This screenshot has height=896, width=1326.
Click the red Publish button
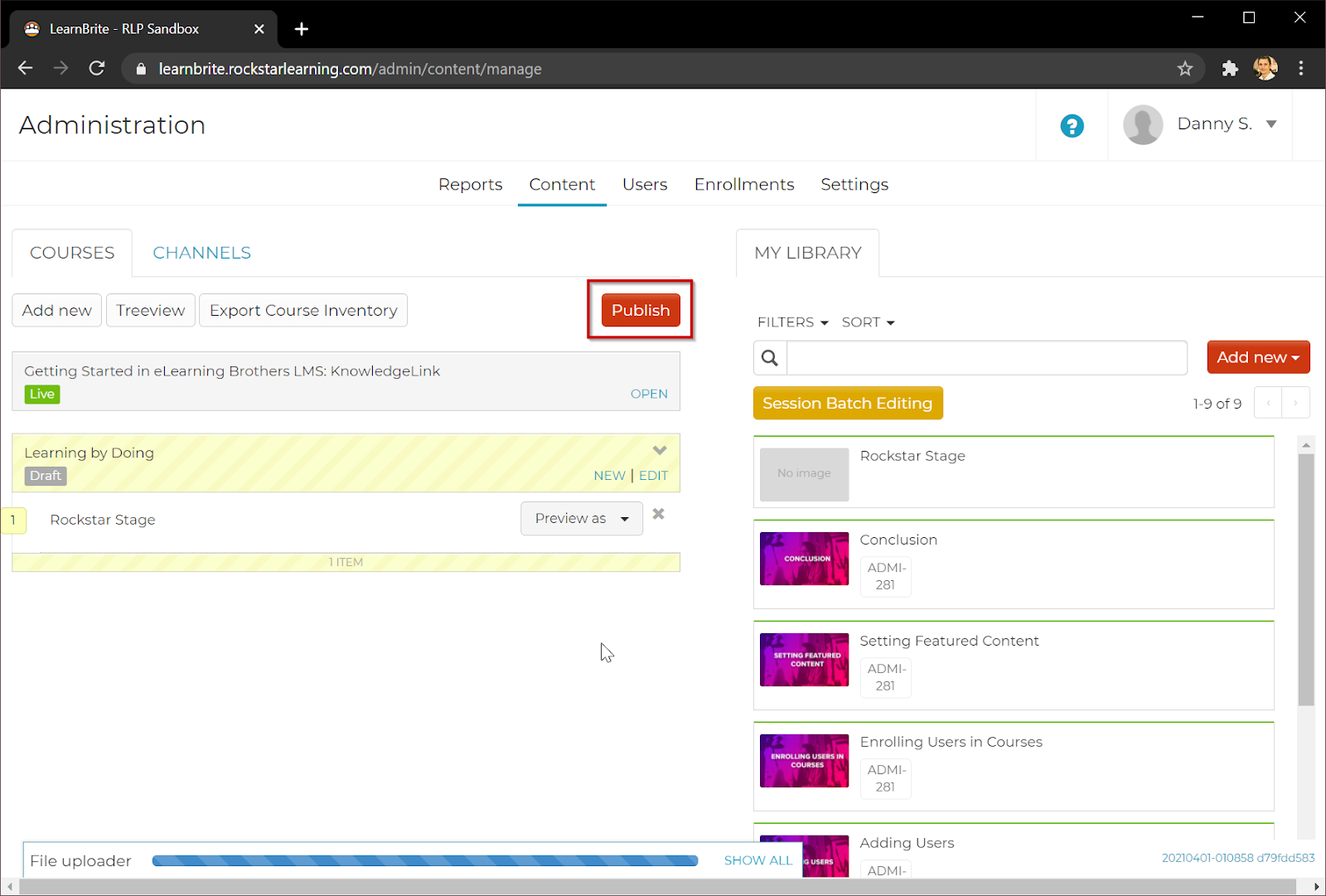click(x=641, y=310)
